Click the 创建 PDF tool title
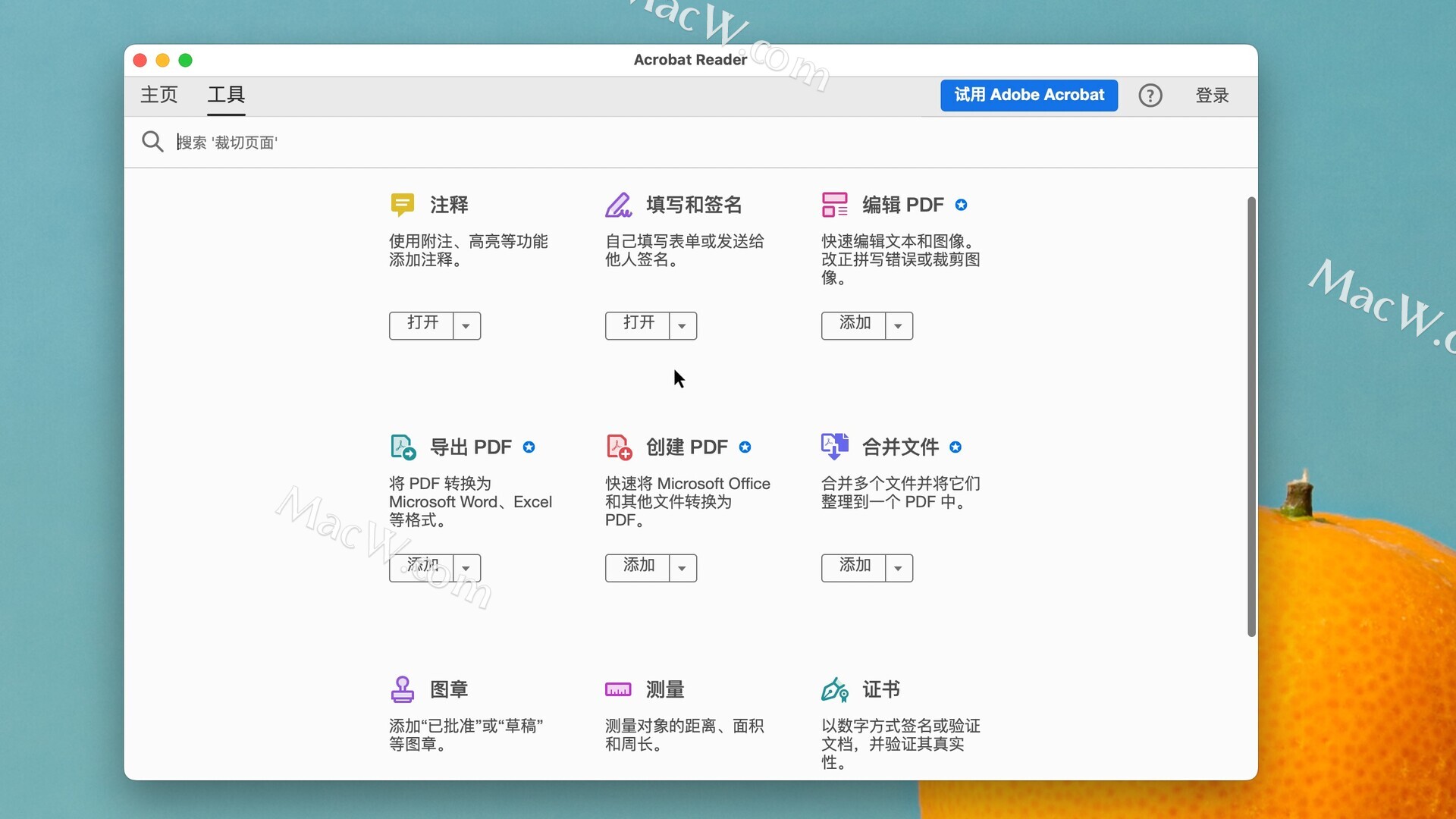This screenshot has height=819, width=1456. click(687, 447)
